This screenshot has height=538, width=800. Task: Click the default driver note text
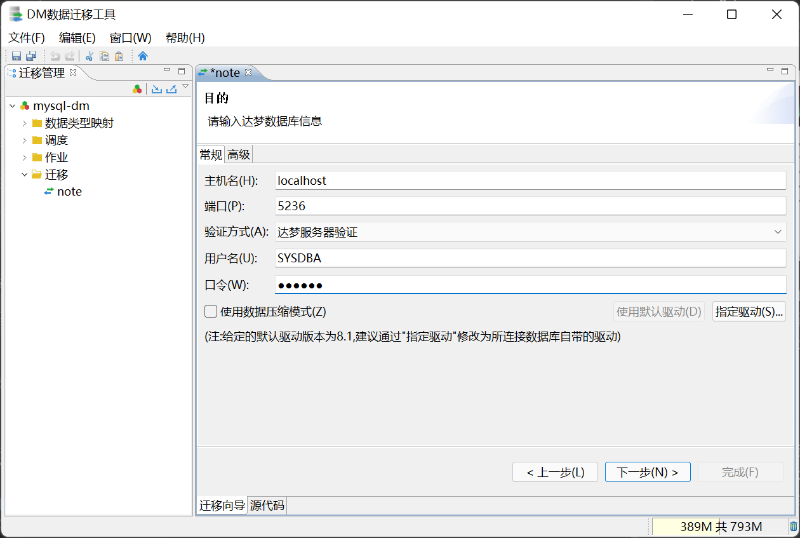412,337
